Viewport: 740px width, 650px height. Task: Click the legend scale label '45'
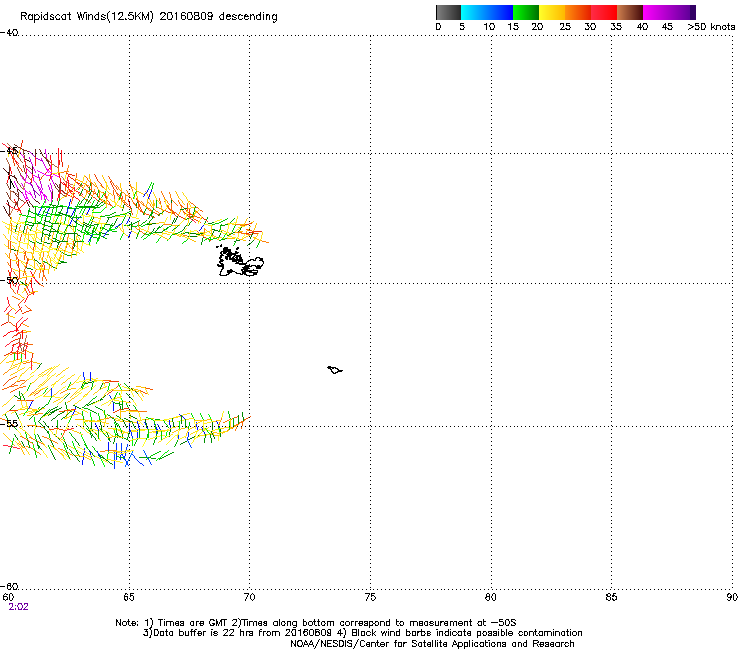(x=667, y=27)
